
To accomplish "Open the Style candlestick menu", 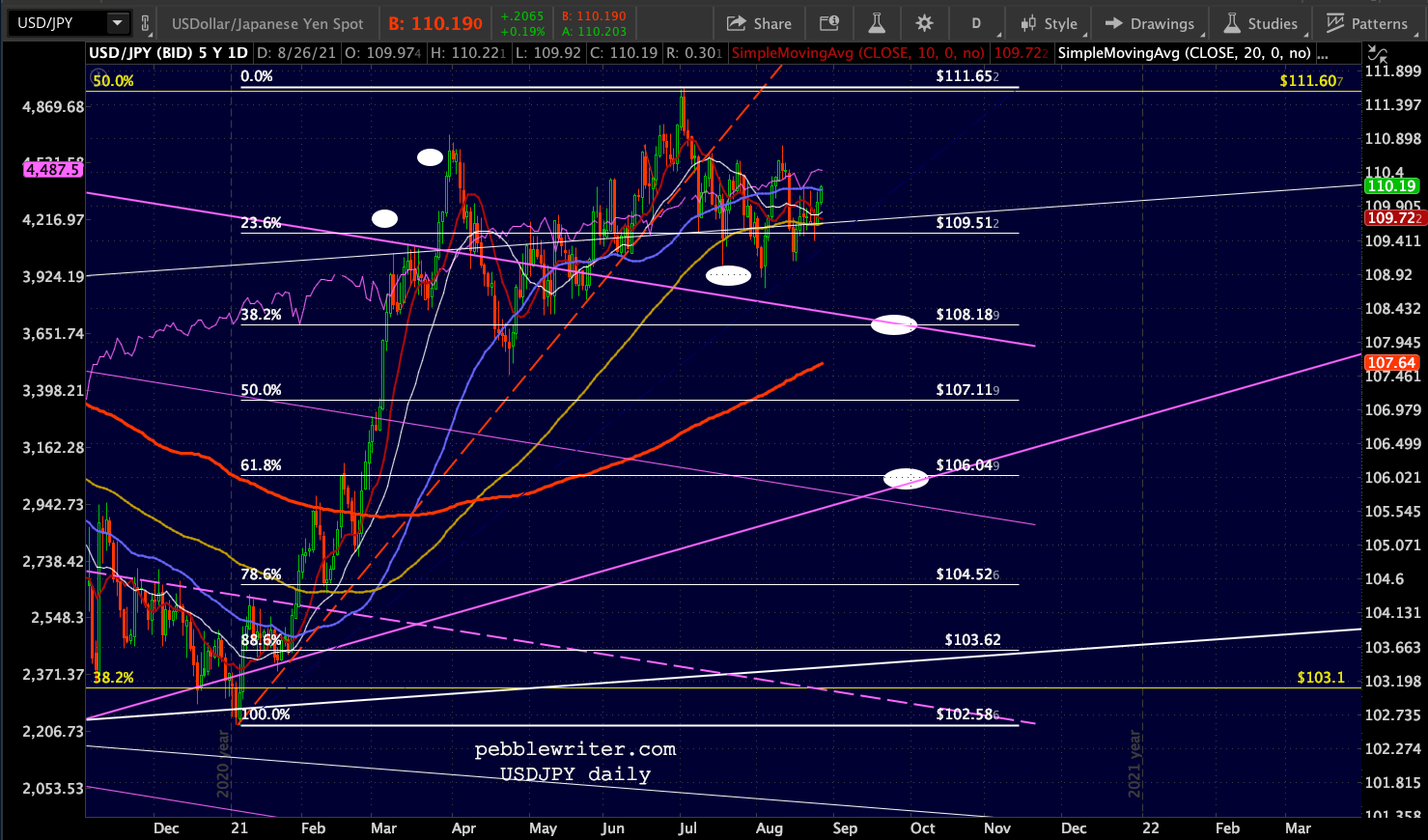I will (1050, 23).
